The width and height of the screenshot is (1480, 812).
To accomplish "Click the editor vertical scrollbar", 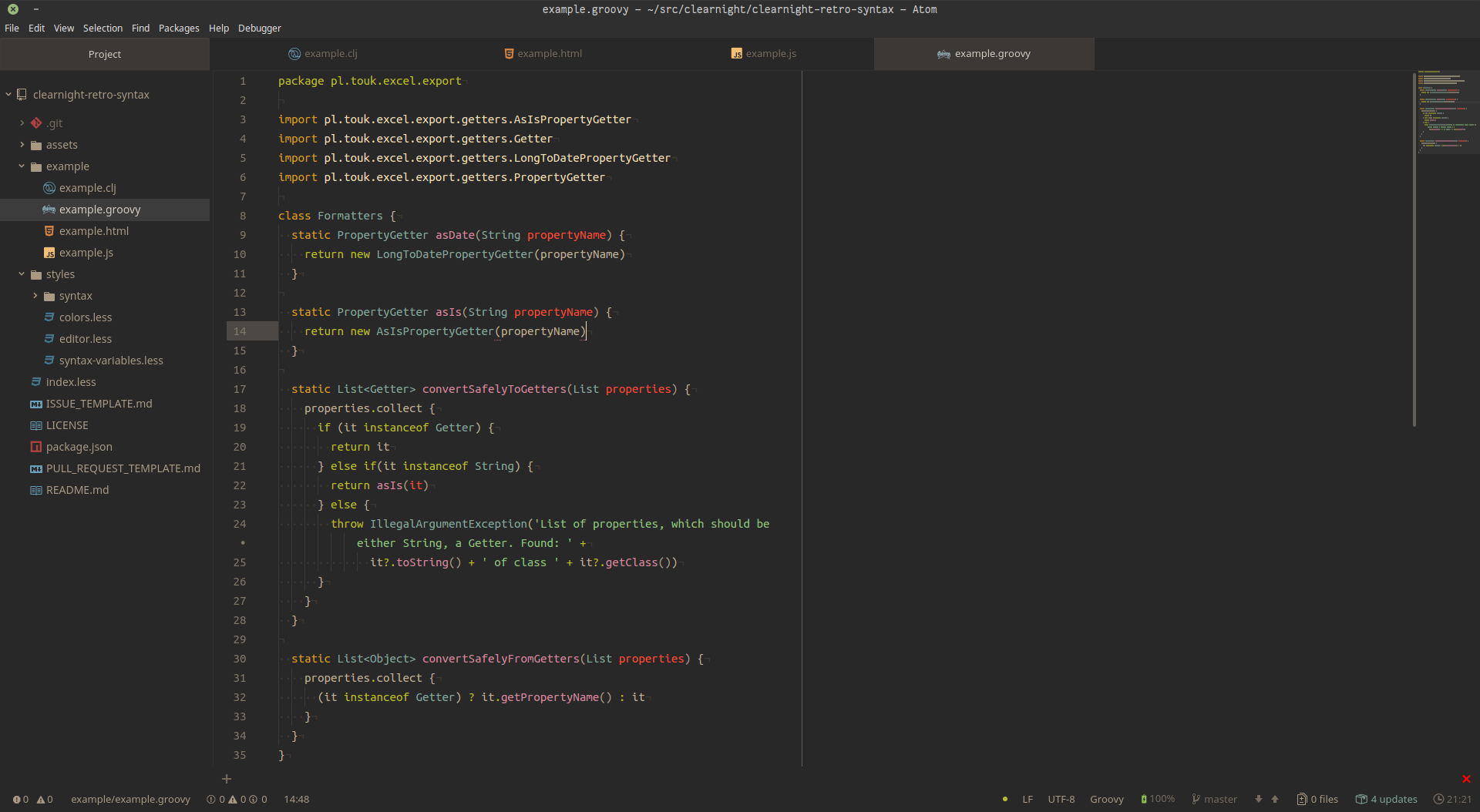I will [1414, 250].
